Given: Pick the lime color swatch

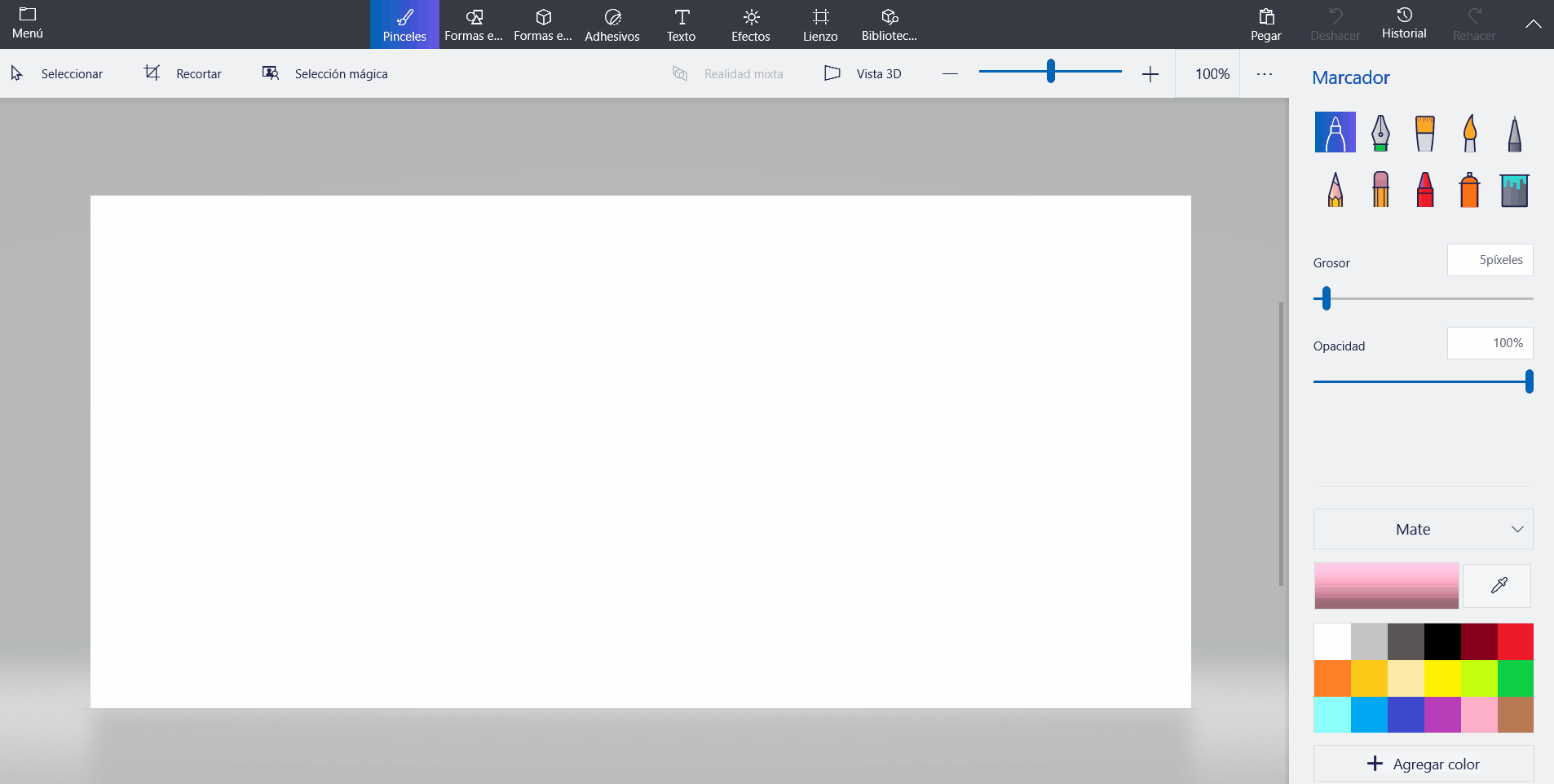Looking at the screenshot, I should tap(1479, 678).
